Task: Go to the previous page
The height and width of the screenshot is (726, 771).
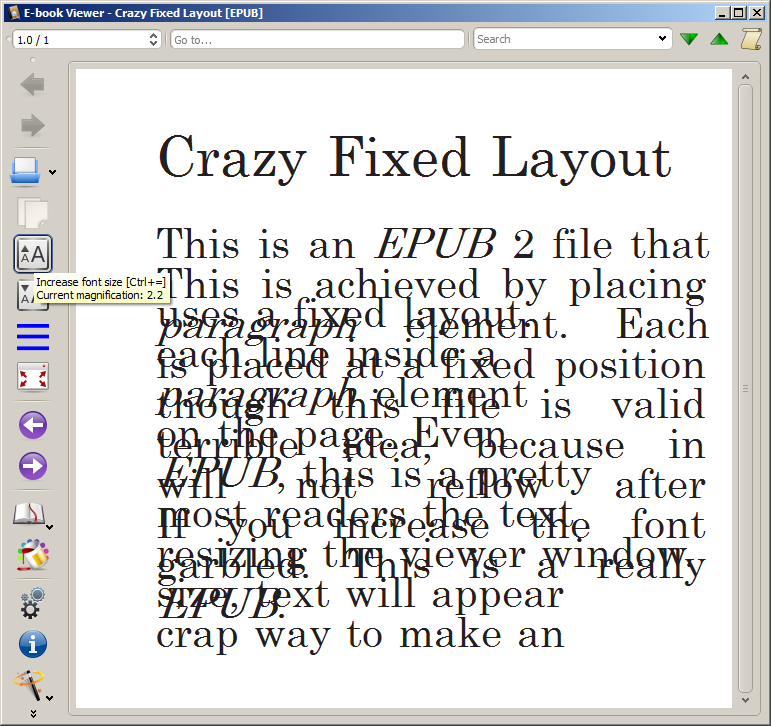Action: coord(32,426)
